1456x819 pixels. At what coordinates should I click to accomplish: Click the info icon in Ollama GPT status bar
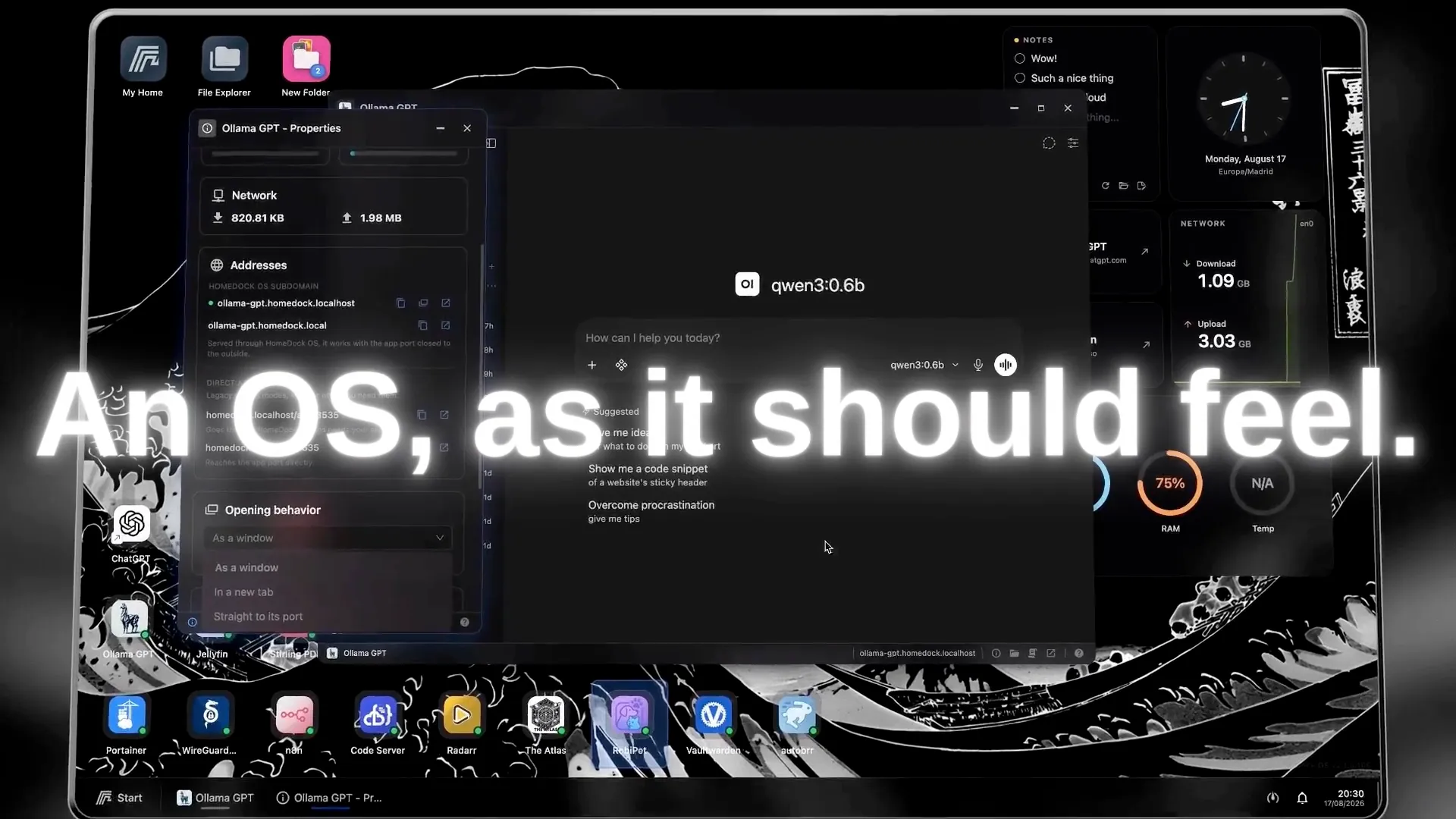point(996,653)
